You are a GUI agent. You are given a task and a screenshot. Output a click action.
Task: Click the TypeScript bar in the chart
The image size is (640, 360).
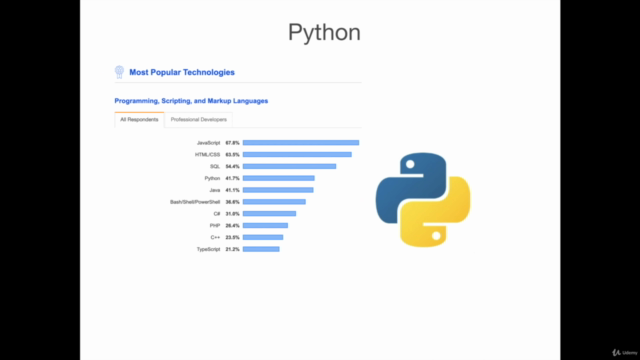tap(261, 249)
